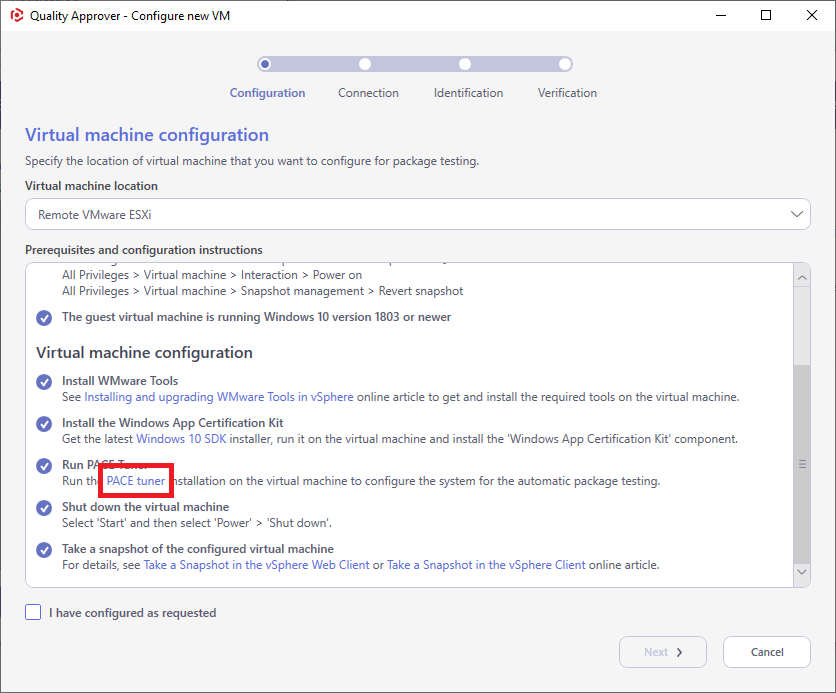This screenshot has width=836, height=693.
Task: Click the checkmark beside Windows 10 version 1803
Action: point(44,318)
